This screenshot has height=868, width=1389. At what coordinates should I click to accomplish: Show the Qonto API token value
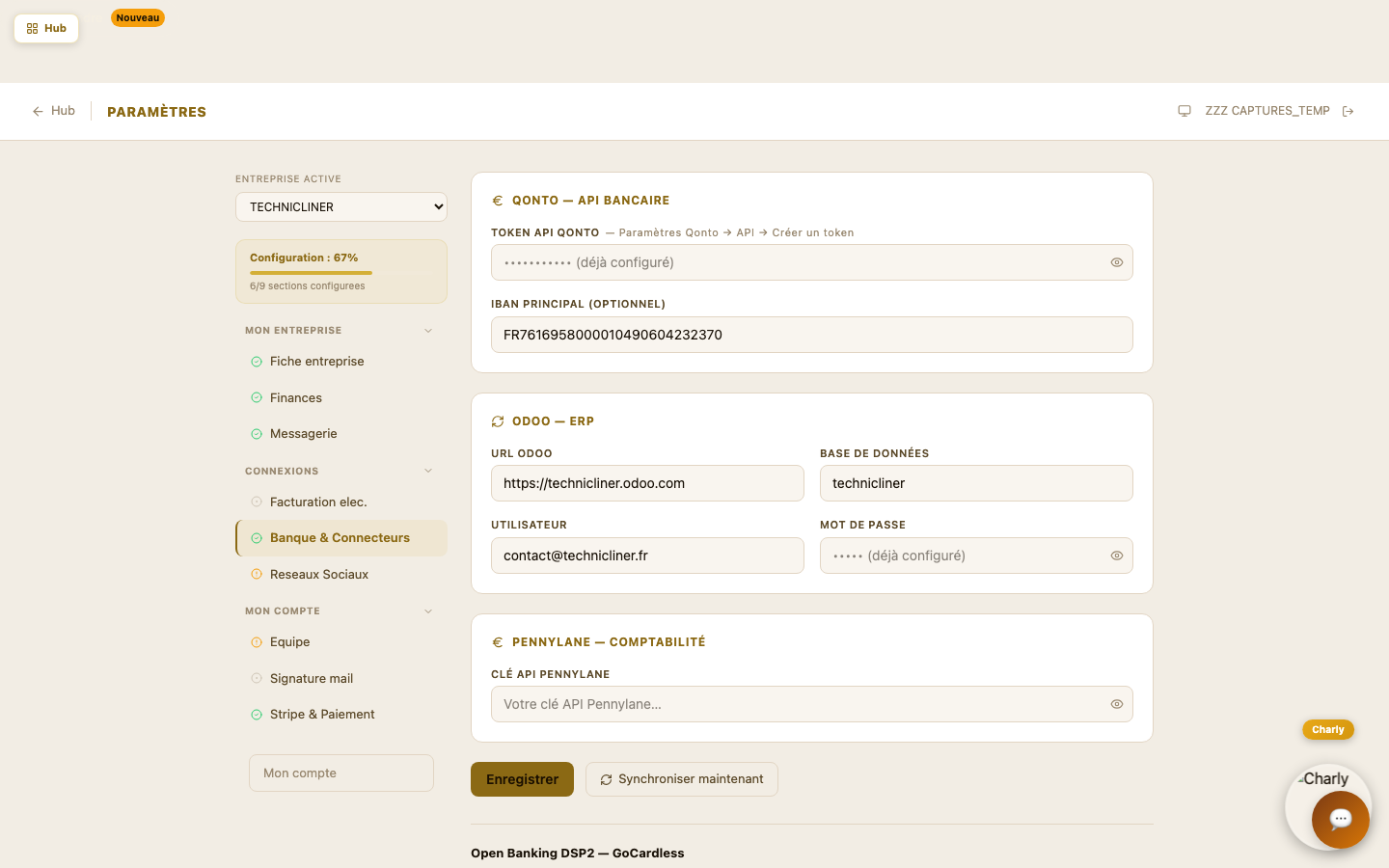pos(1117,262)
